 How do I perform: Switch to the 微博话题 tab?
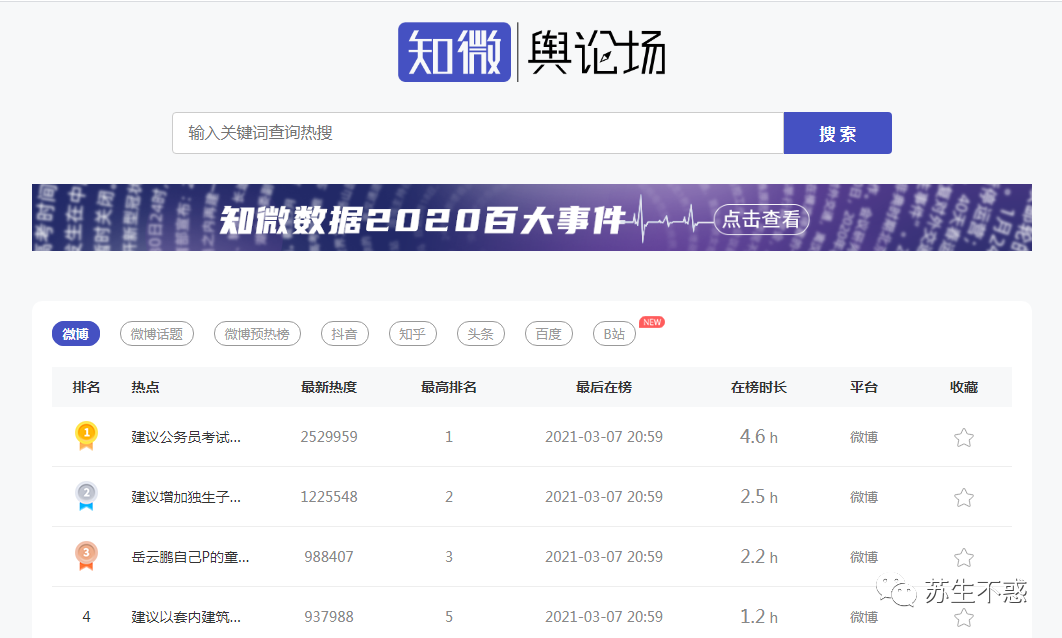click(x=156, y=334)
